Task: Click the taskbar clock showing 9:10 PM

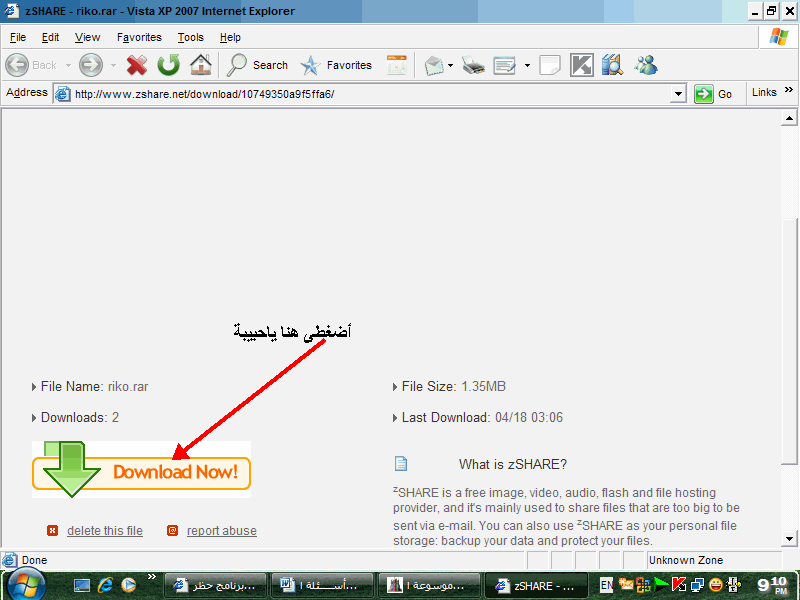Action: pyautogui.click(x=772, y=585)
